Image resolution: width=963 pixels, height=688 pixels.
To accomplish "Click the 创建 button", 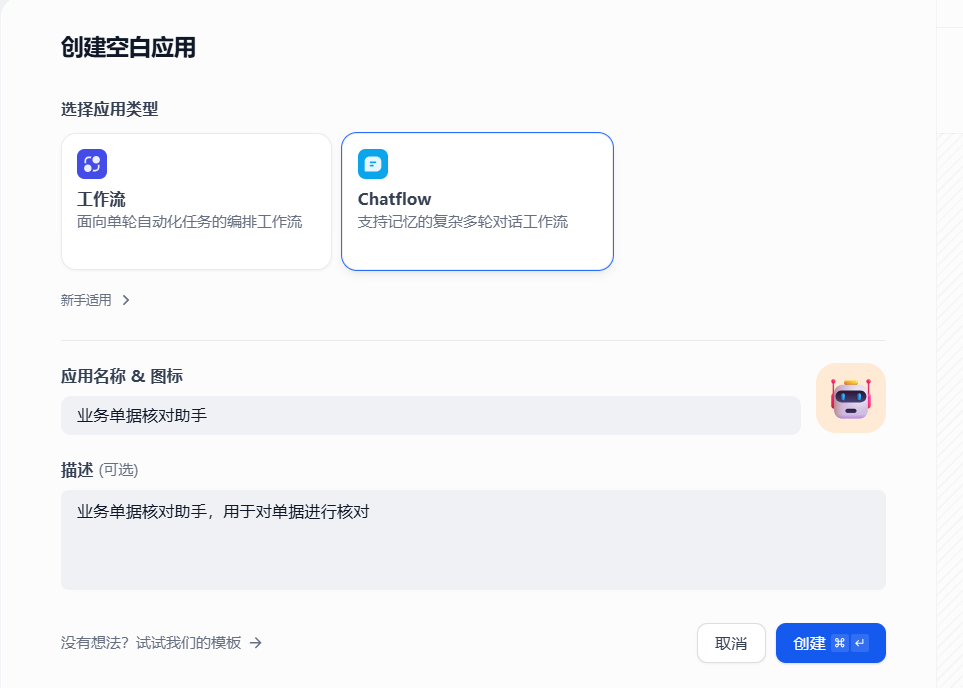I will [x=830, y=643].
